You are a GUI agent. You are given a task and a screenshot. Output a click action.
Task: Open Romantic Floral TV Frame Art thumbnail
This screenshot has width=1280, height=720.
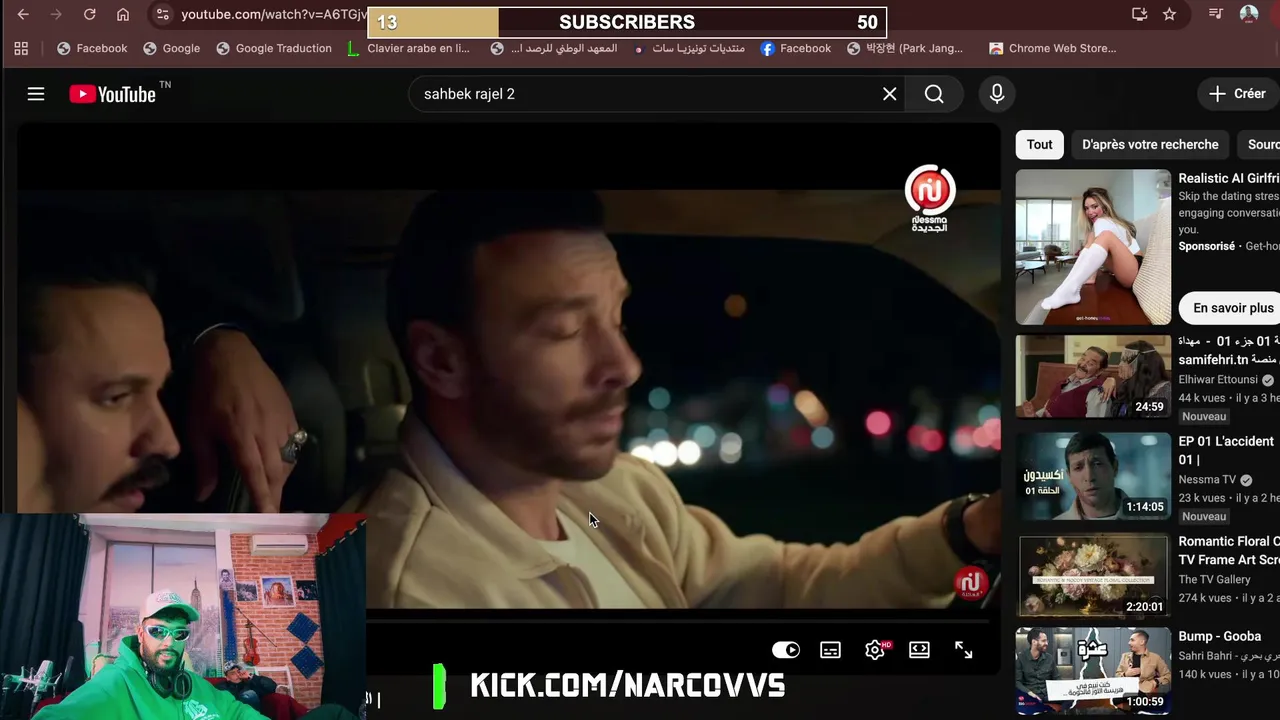point(1093,576)
